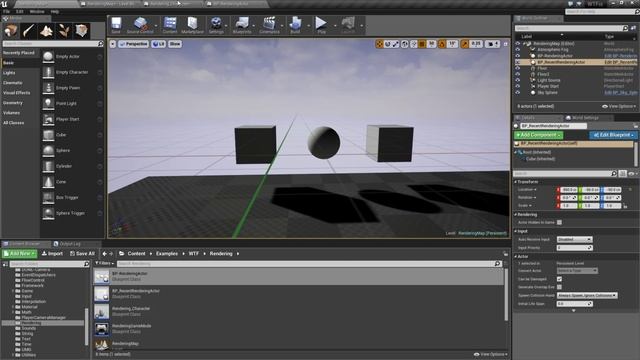640x360 pixels.
Task: Click the Add New button
Action: point(19,253)
